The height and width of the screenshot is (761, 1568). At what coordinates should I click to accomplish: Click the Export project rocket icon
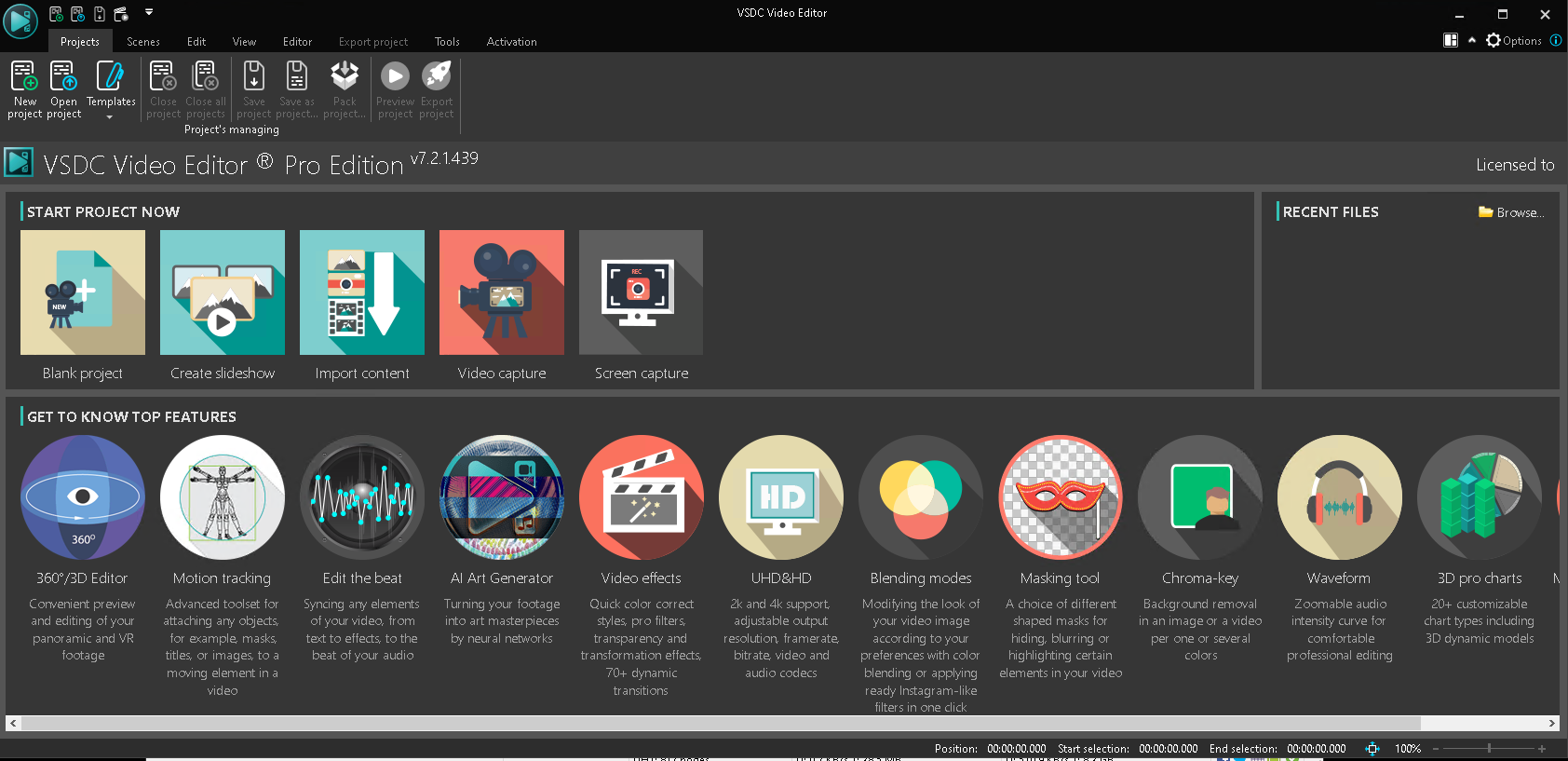coord(436,76)
